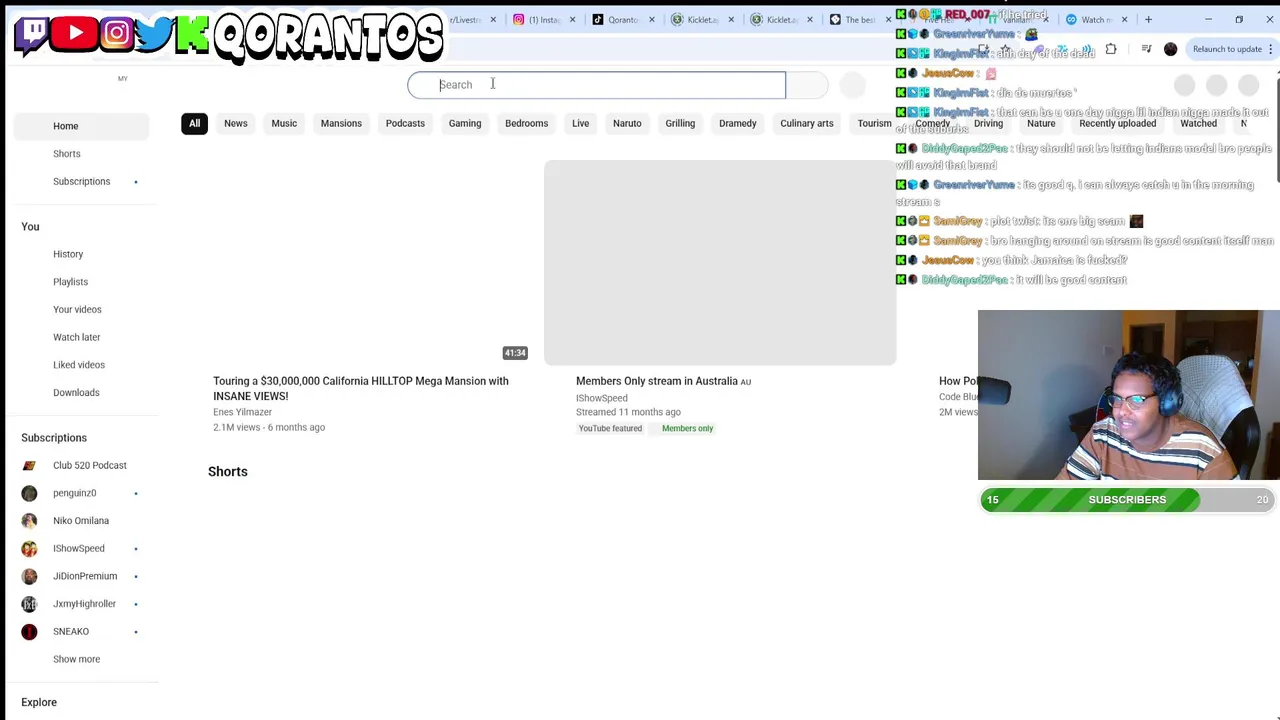
Task: Open the California HILLTOP Mega Mansion video title
Action: coord(361,388)
